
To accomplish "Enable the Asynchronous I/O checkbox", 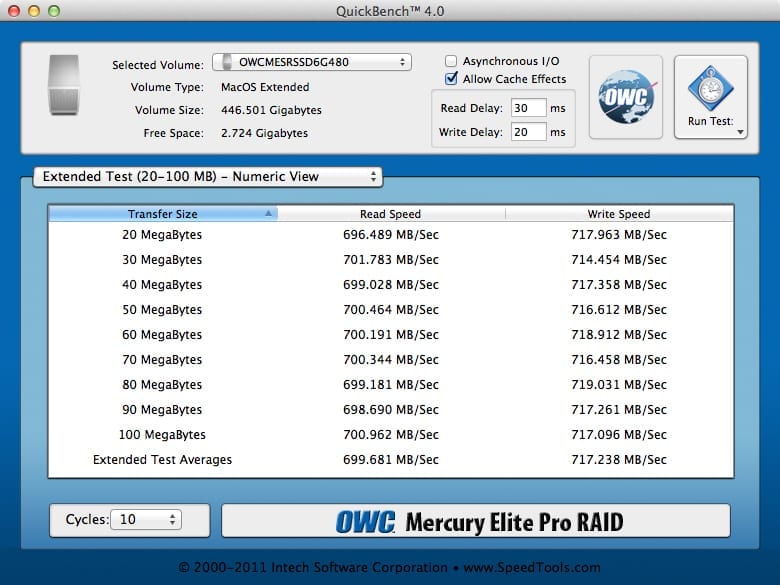I will [x=452, y=62].
